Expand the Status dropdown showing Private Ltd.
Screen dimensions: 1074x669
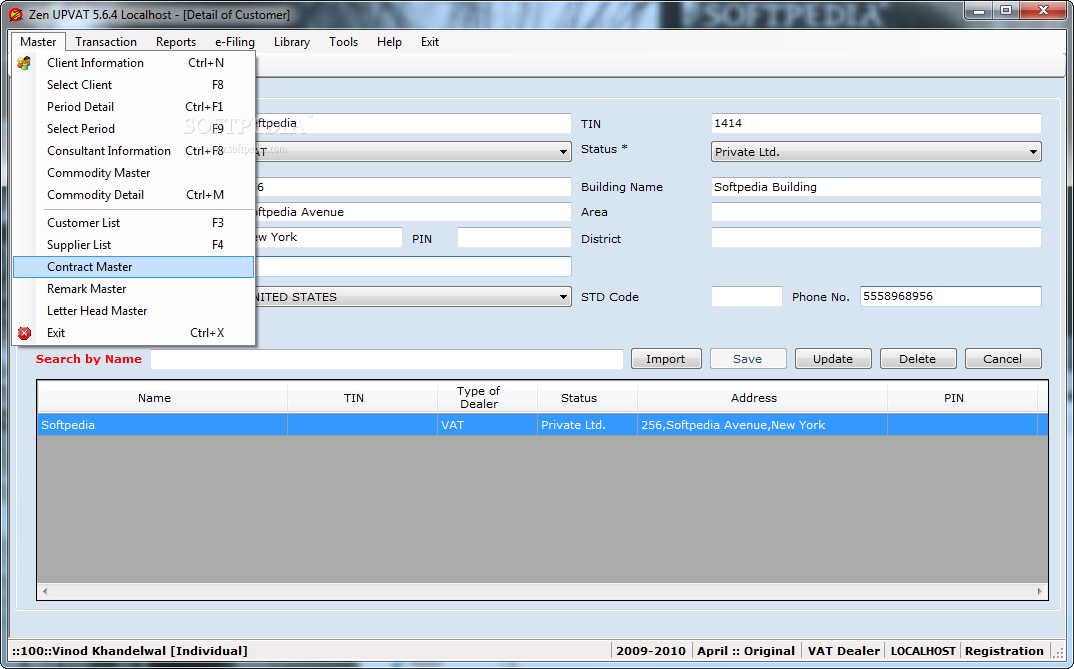click(x=1033, y=152)
